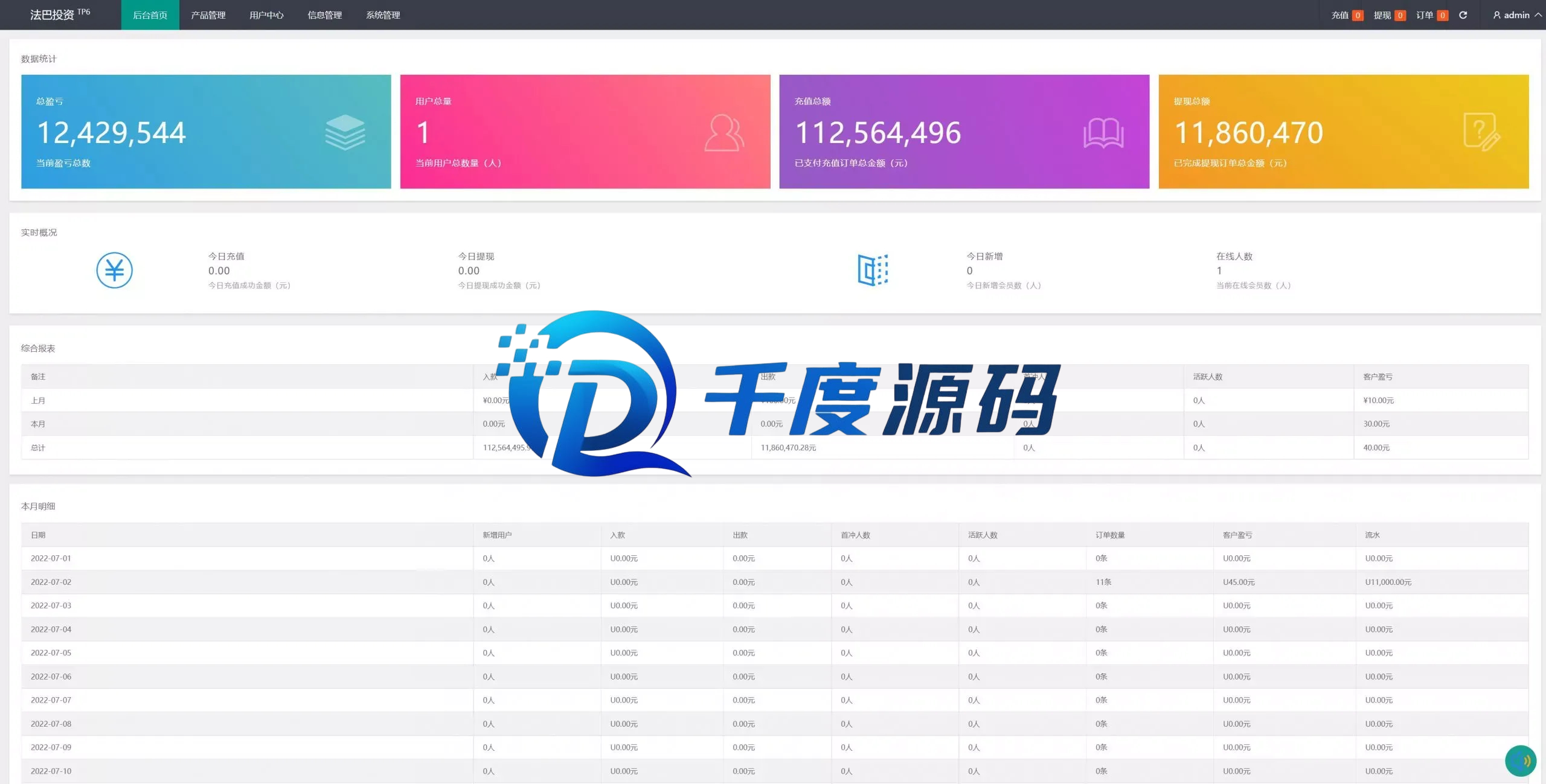Open the 后台首页 tab
The width and height of the screenshot is (1546, 784).
[150, 15]
